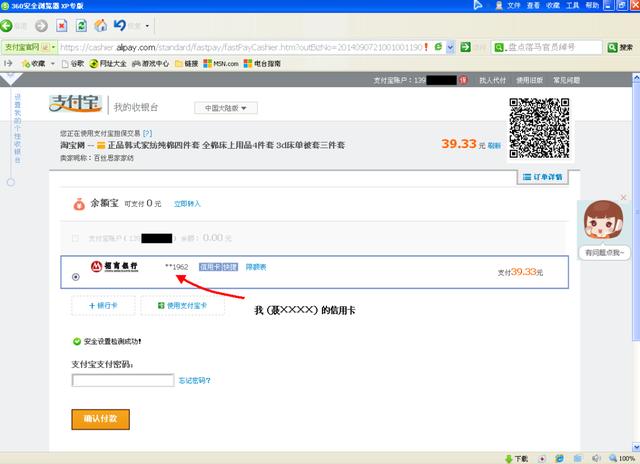The width and height of the screenshot is (640, 464).
Task: Click the skin/paper-plane icon in title bar
Action: (478, 5)
